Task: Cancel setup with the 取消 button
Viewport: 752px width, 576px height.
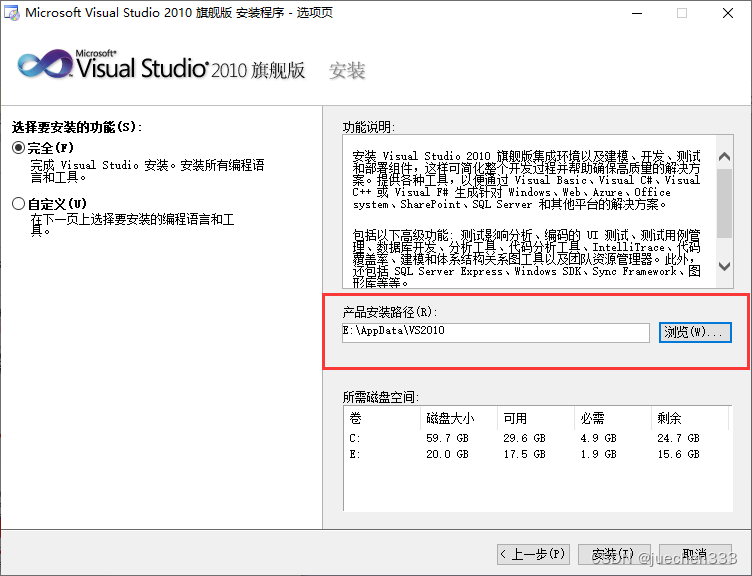Action: (695, 554)
